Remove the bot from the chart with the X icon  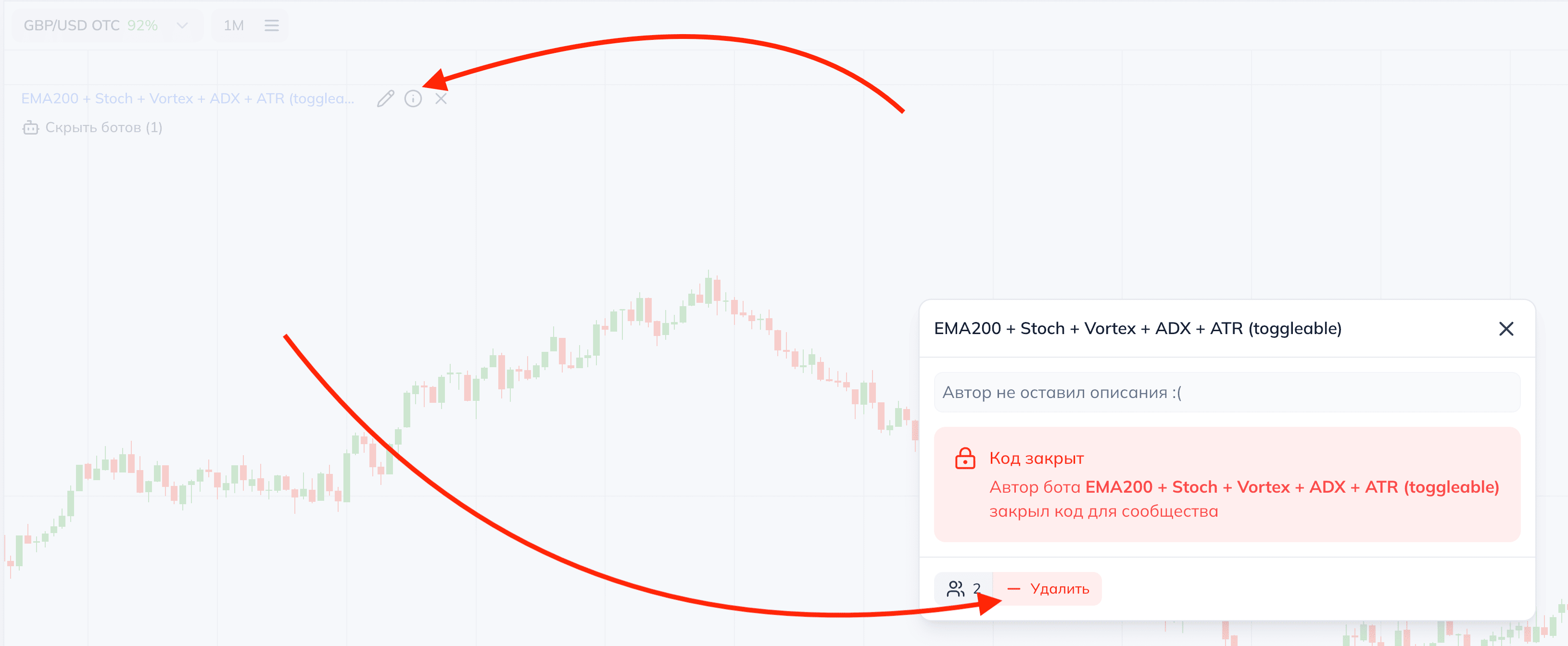pyautogui.click(x=442, y=99)
